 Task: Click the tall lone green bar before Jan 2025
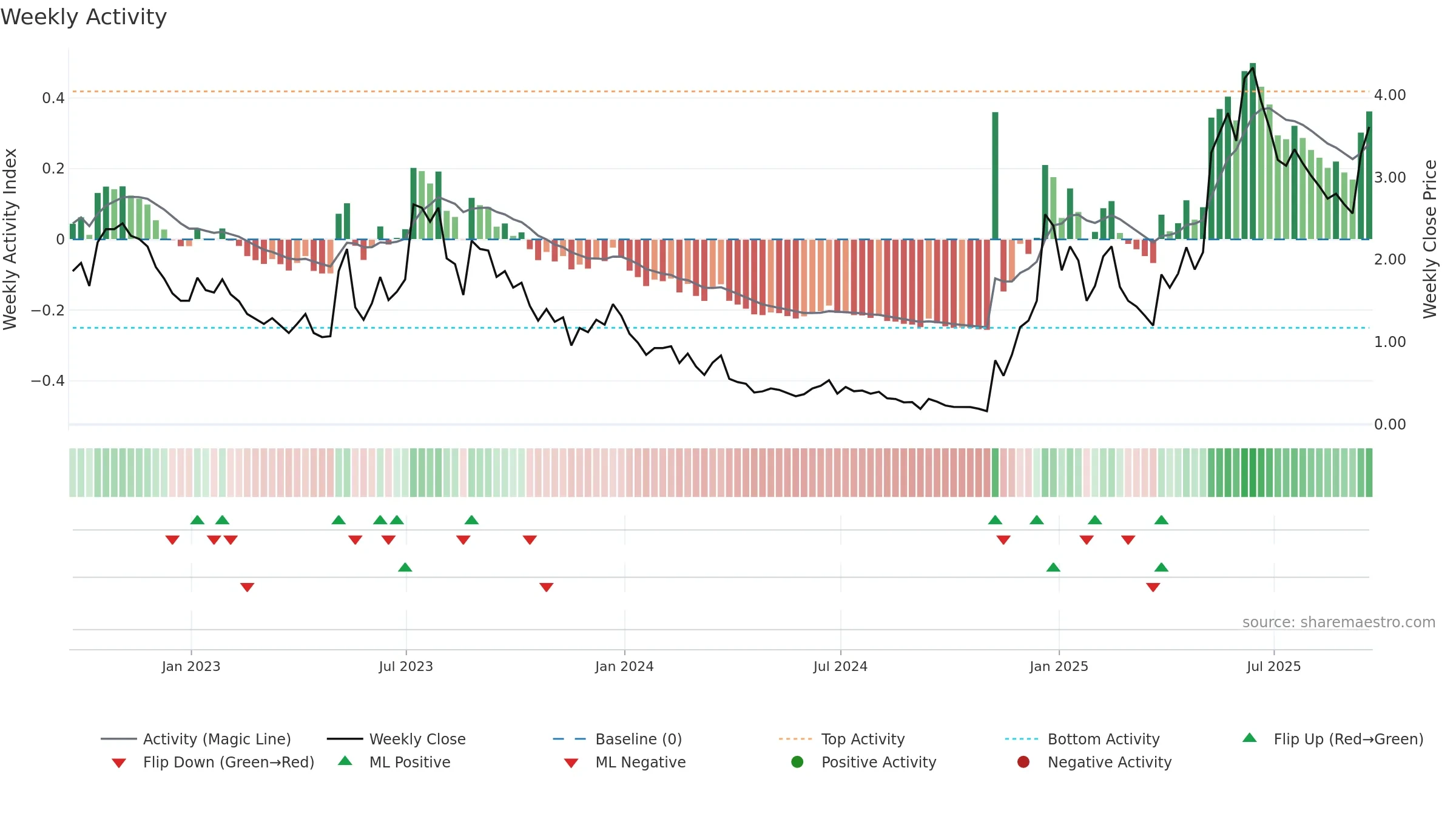[995, 175]
